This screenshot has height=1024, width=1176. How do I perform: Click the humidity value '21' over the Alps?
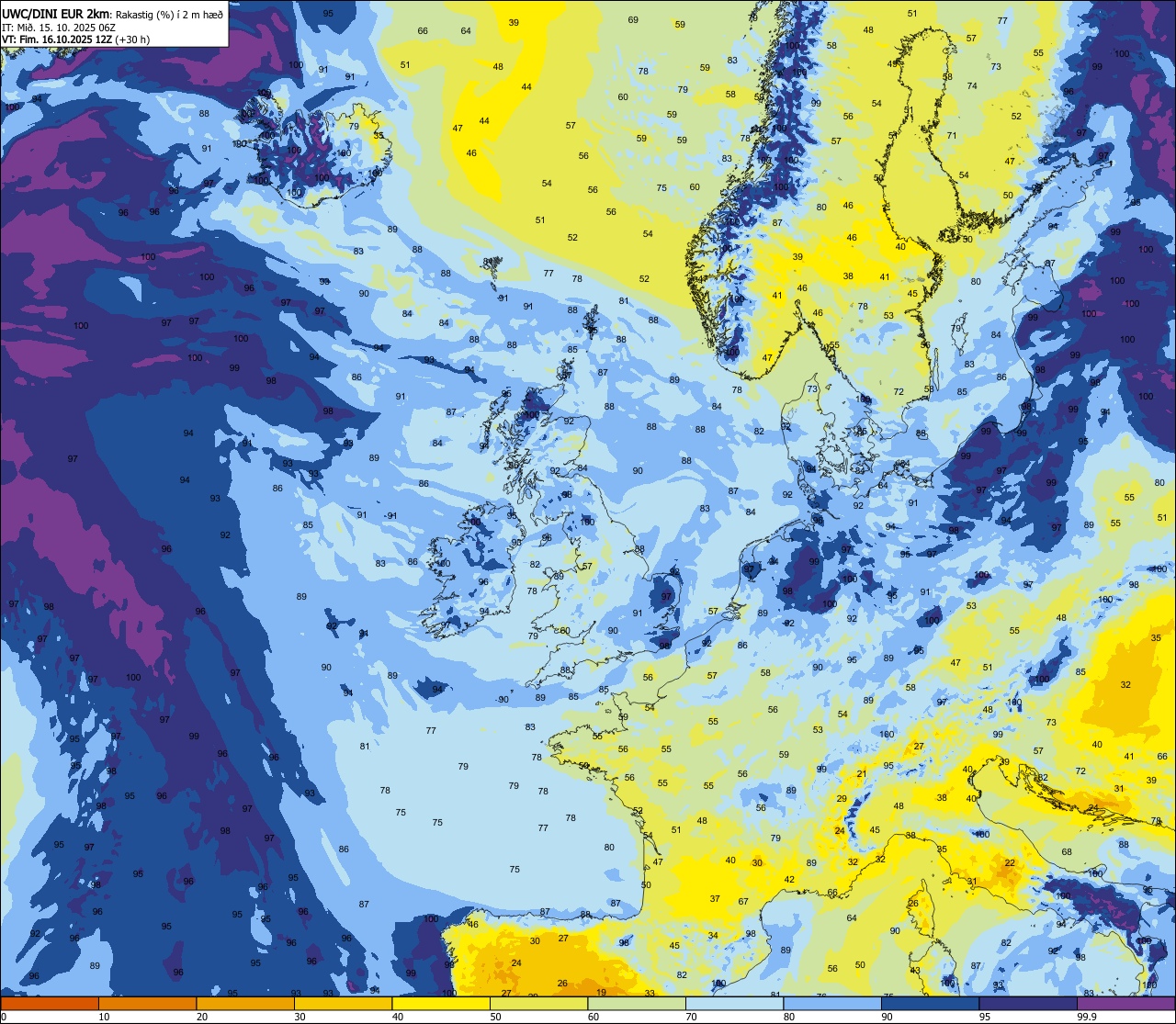861,774
